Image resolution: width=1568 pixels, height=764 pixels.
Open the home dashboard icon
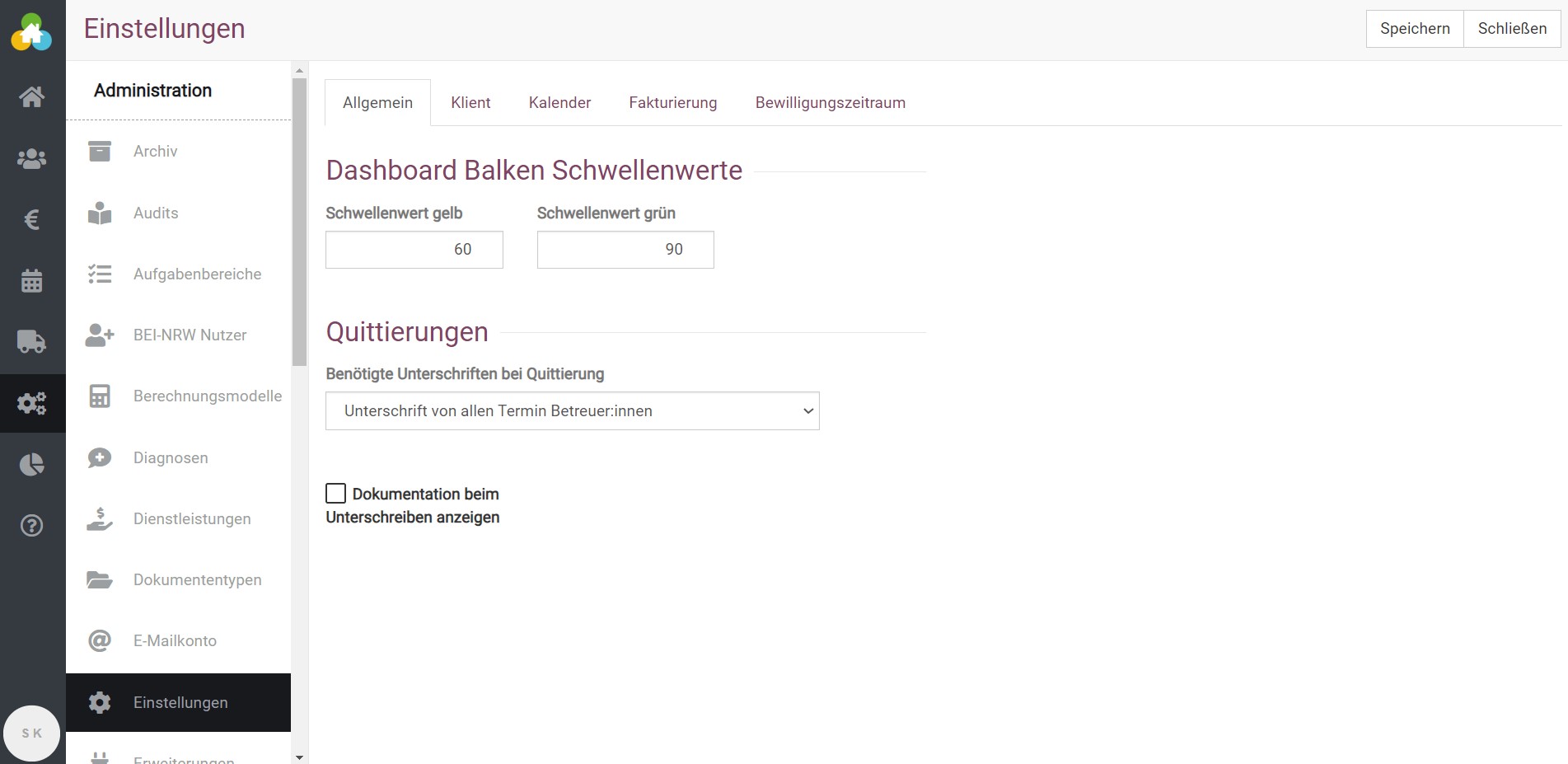point(32,97)
